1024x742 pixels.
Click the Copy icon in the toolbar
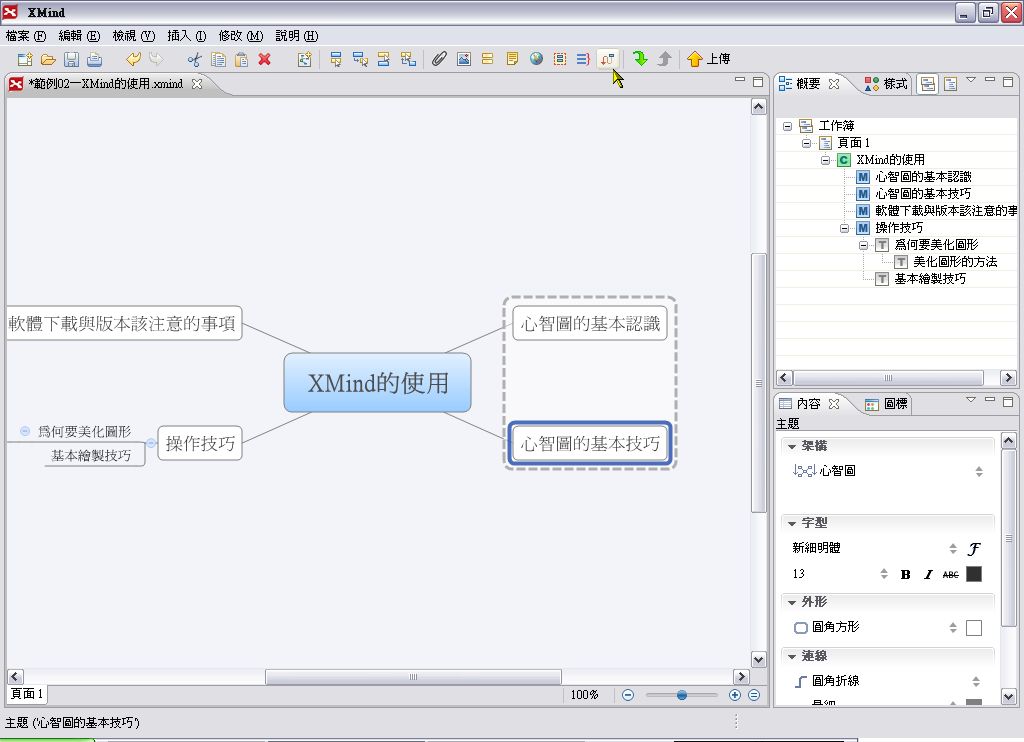pyautogui.click(x=218, y=59)
